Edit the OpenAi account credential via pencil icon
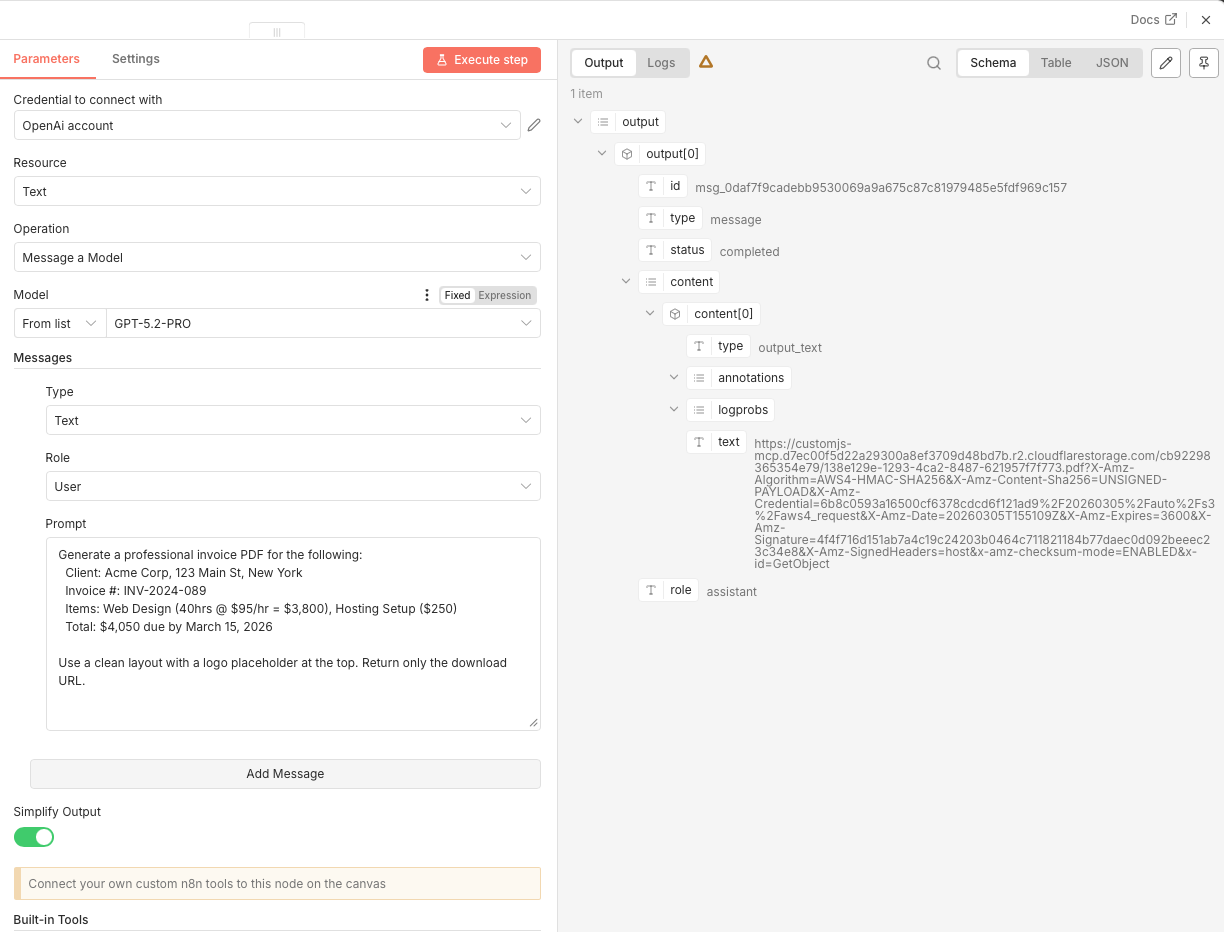Screen dimensions: 1224x932 [533, 124]
